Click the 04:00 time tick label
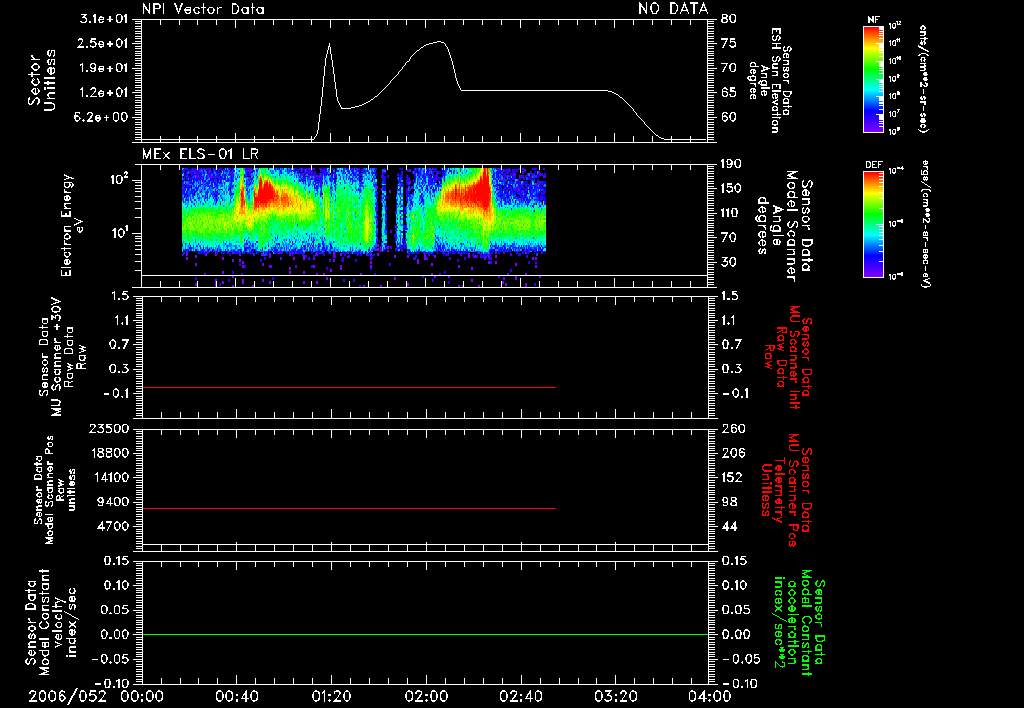 click(709, 696)
